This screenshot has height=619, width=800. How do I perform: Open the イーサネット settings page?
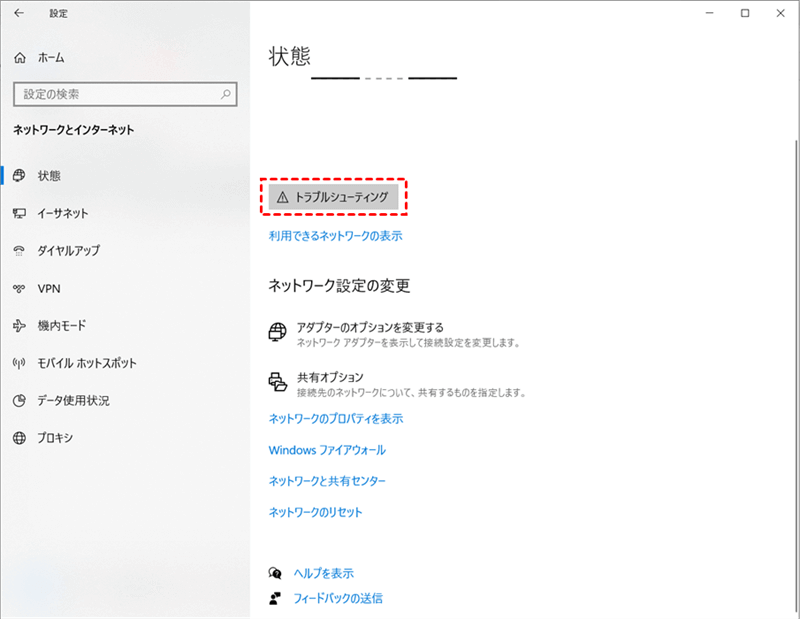pos(62,213)
